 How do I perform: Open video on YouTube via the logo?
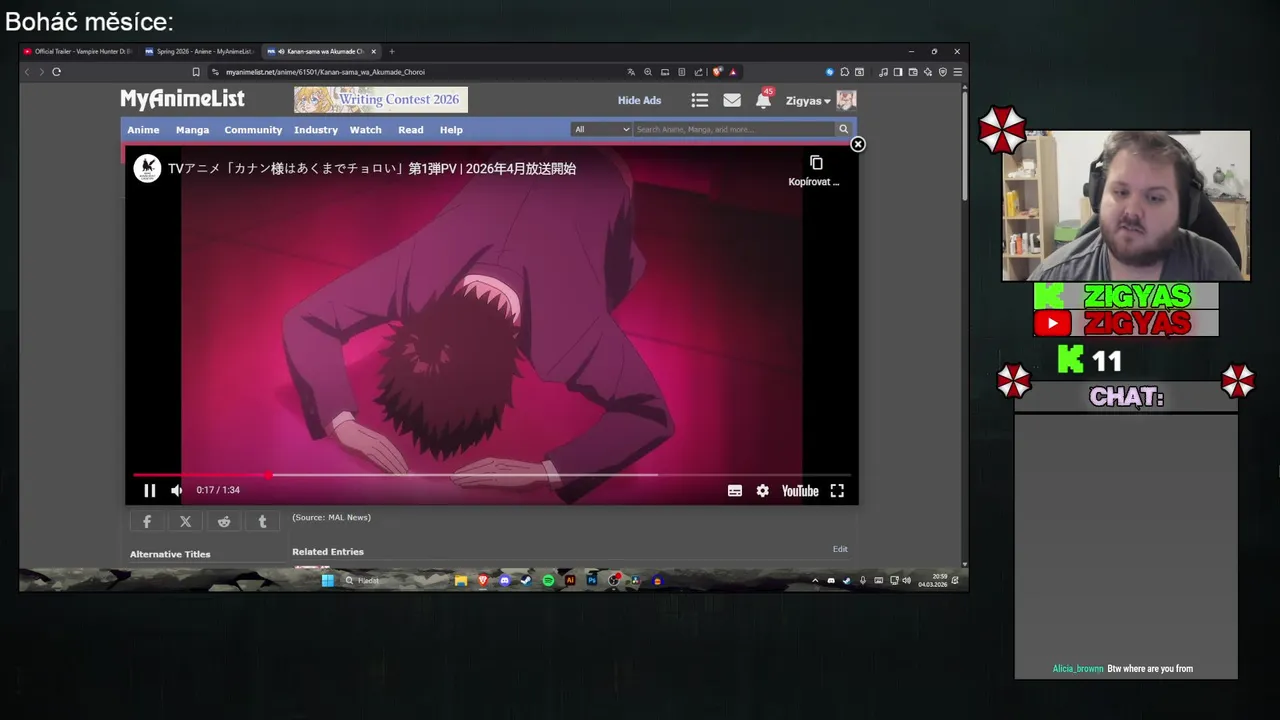point(800,491)
